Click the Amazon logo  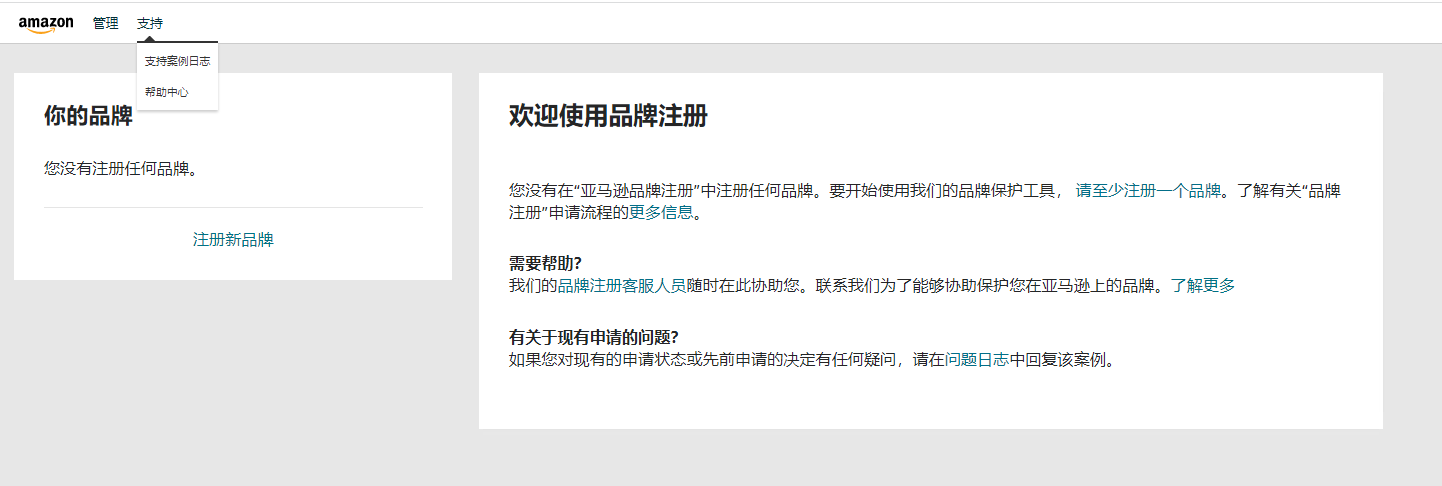click(45, 24)
